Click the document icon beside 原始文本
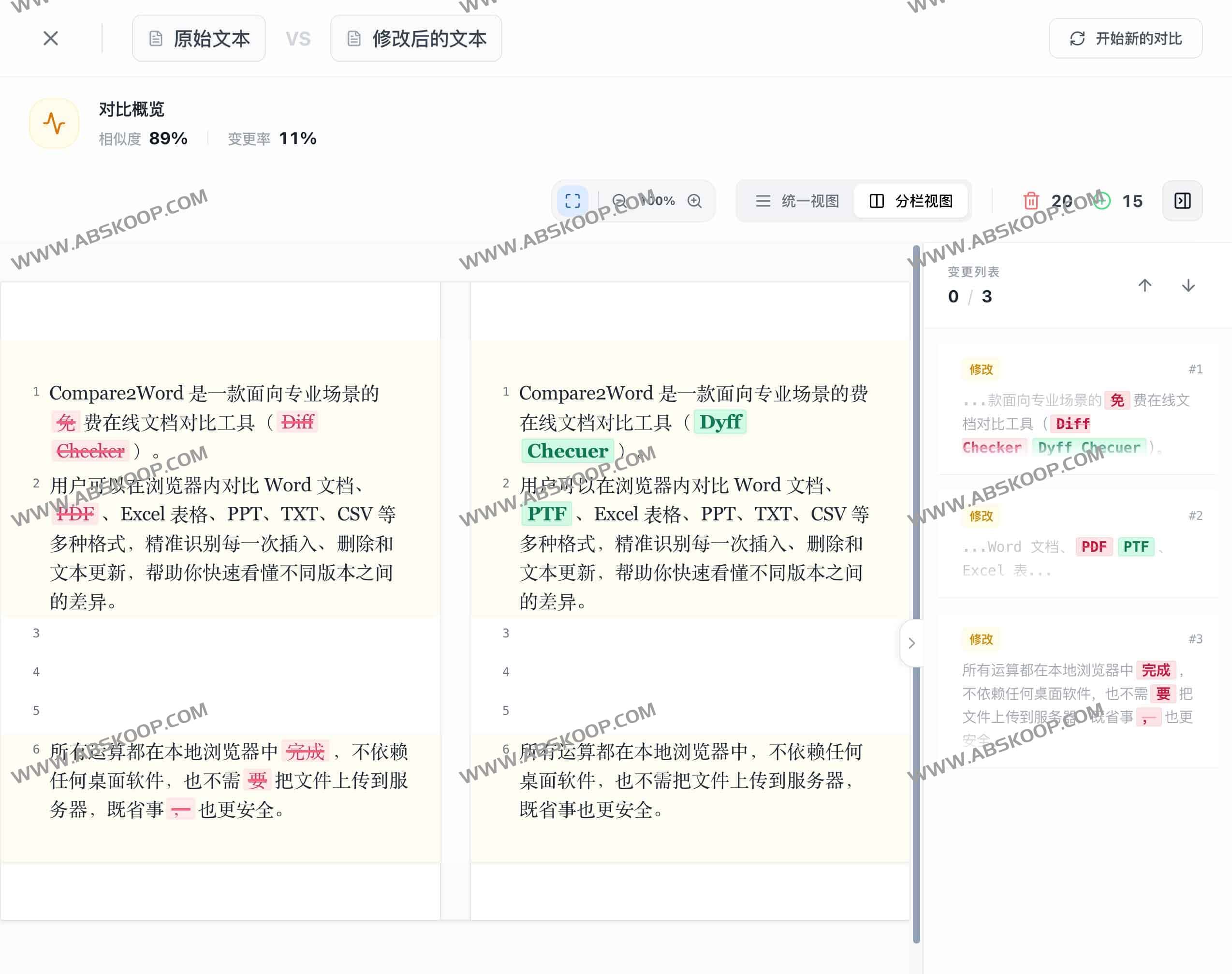Screen dimensions: 1232x974 tap(155, 38)
